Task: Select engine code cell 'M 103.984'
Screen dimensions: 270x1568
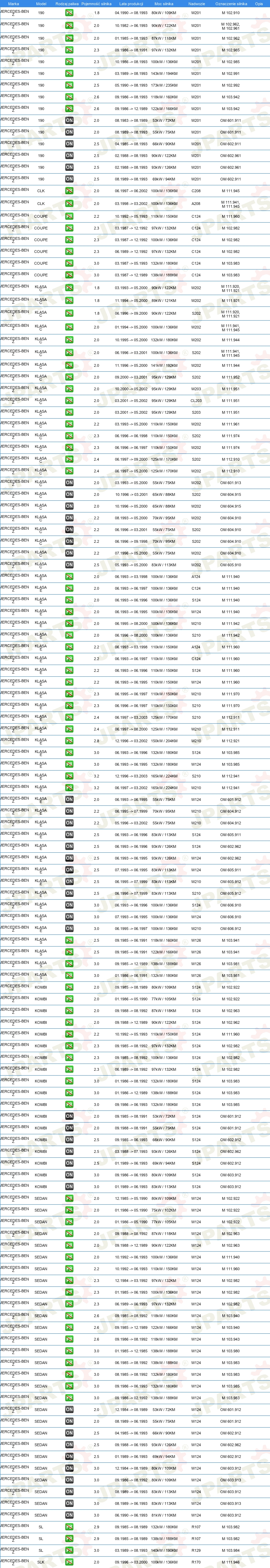Action: (x=231, y=1550)
